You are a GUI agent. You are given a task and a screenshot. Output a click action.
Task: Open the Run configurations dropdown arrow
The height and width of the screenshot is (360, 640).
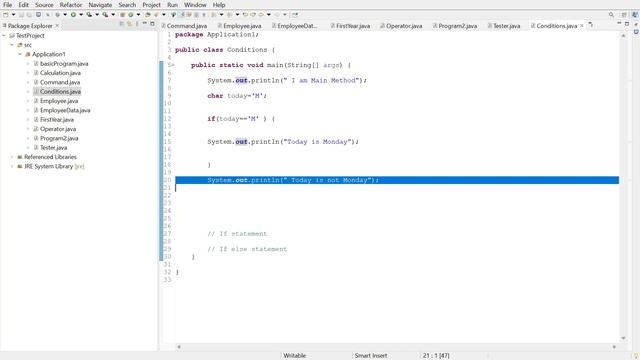[x=81, y=15]
